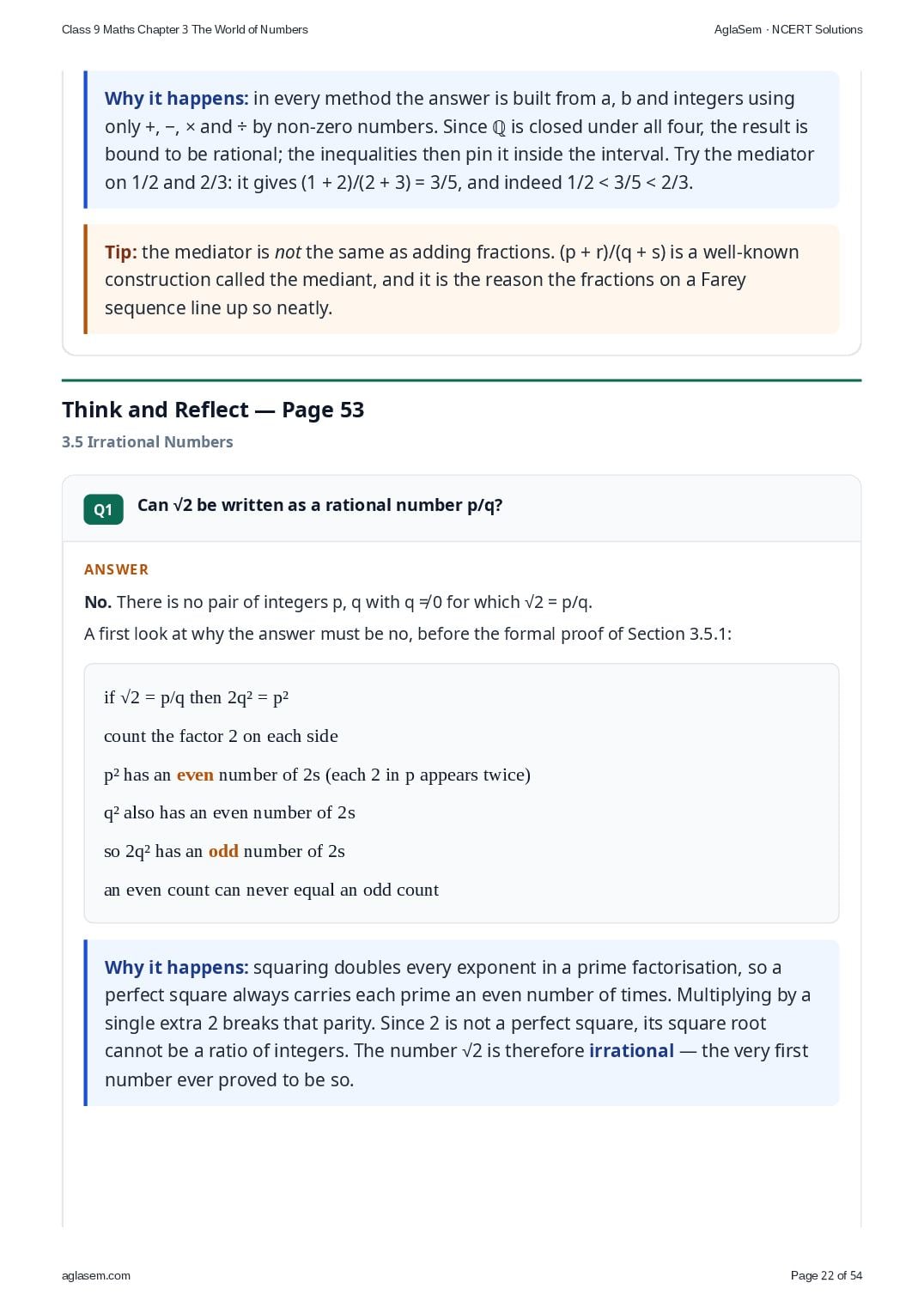Screen dimensions: 924x1307
Task: Click the line if √2 = p/q then 2q² = p²
Action: pyautogui.click(x=196, y=697)
